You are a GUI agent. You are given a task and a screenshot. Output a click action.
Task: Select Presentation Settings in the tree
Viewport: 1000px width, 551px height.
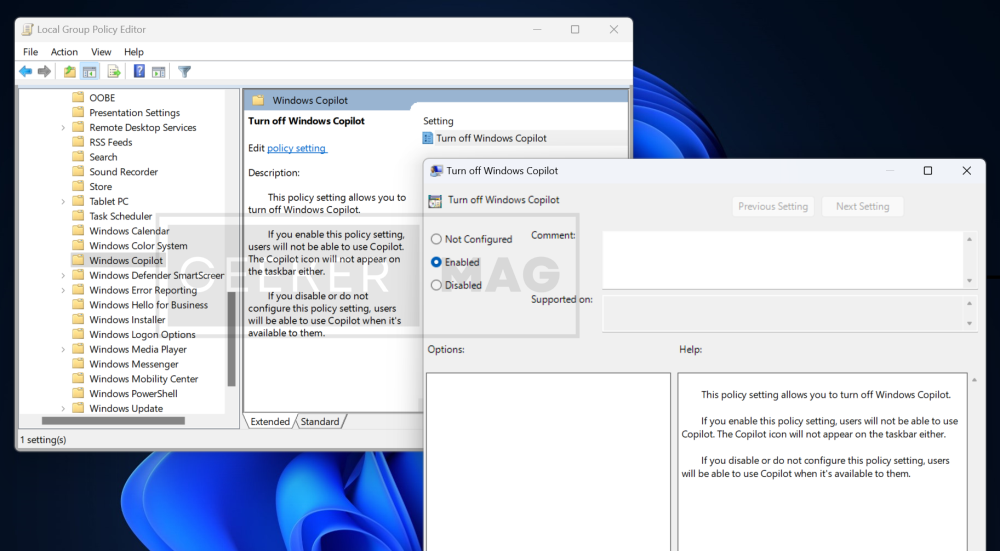135,113
